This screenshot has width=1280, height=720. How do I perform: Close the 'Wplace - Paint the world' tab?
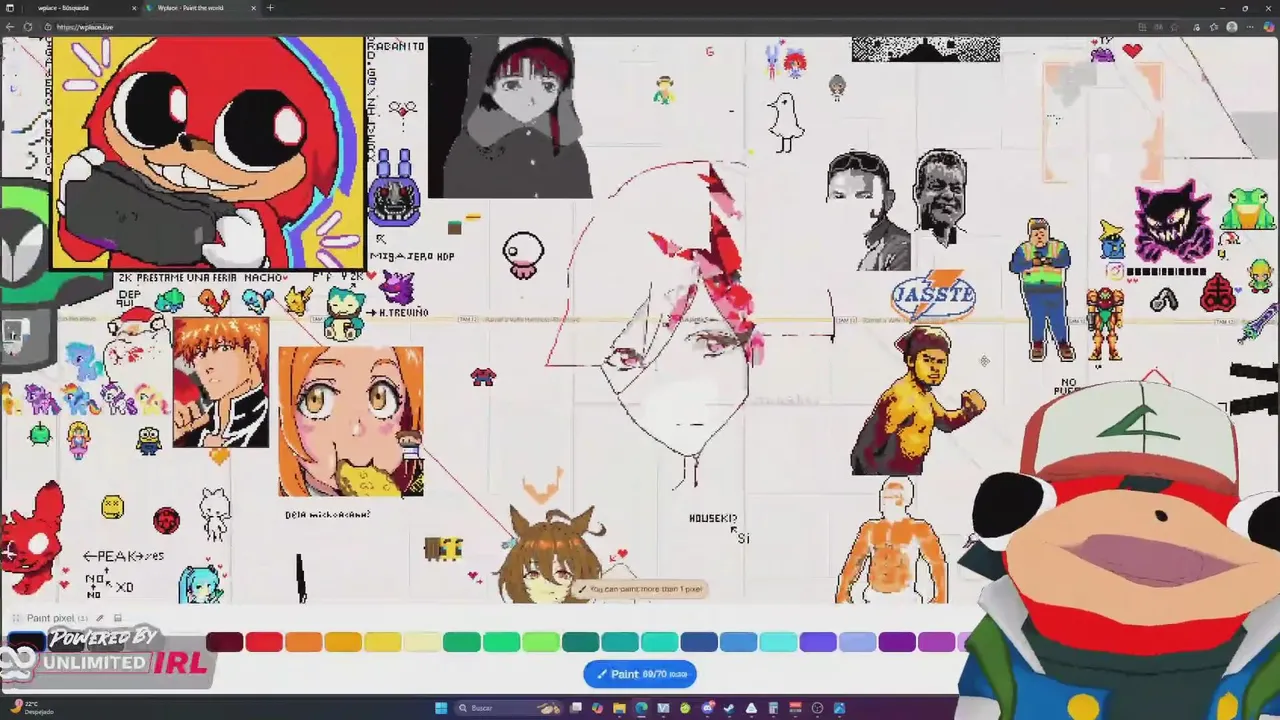point(253,8)
